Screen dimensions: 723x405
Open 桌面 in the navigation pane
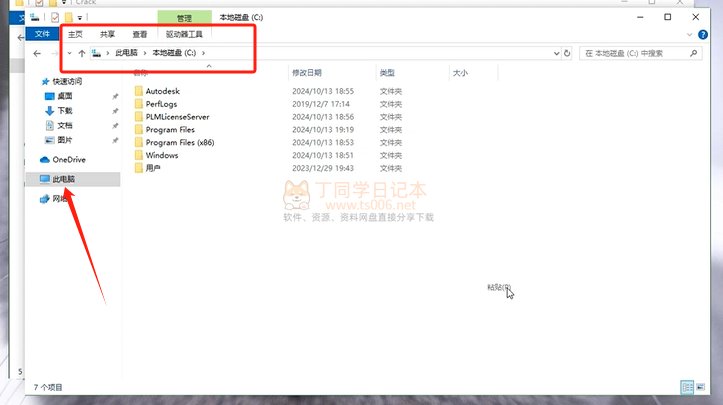coord(65,96)
